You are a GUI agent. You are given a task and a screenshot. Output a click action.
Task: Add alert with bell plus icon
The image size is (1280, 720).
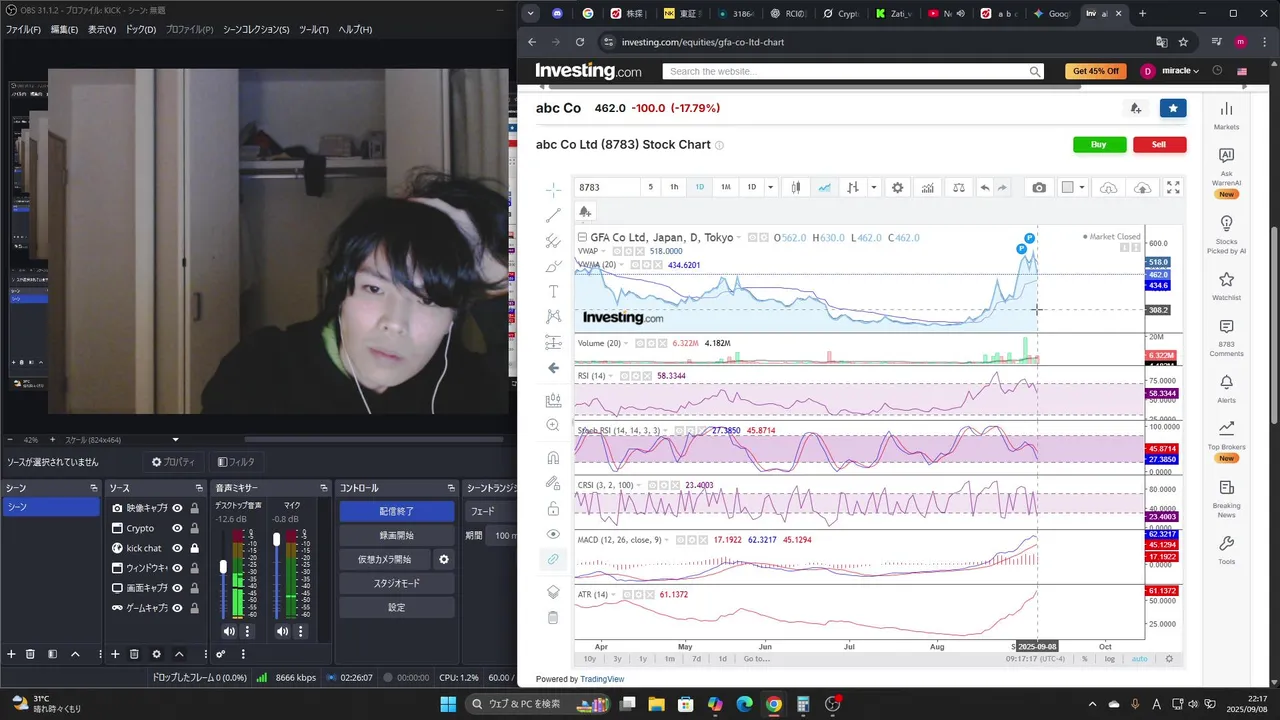pyautogui.click(x=585, y=211)
